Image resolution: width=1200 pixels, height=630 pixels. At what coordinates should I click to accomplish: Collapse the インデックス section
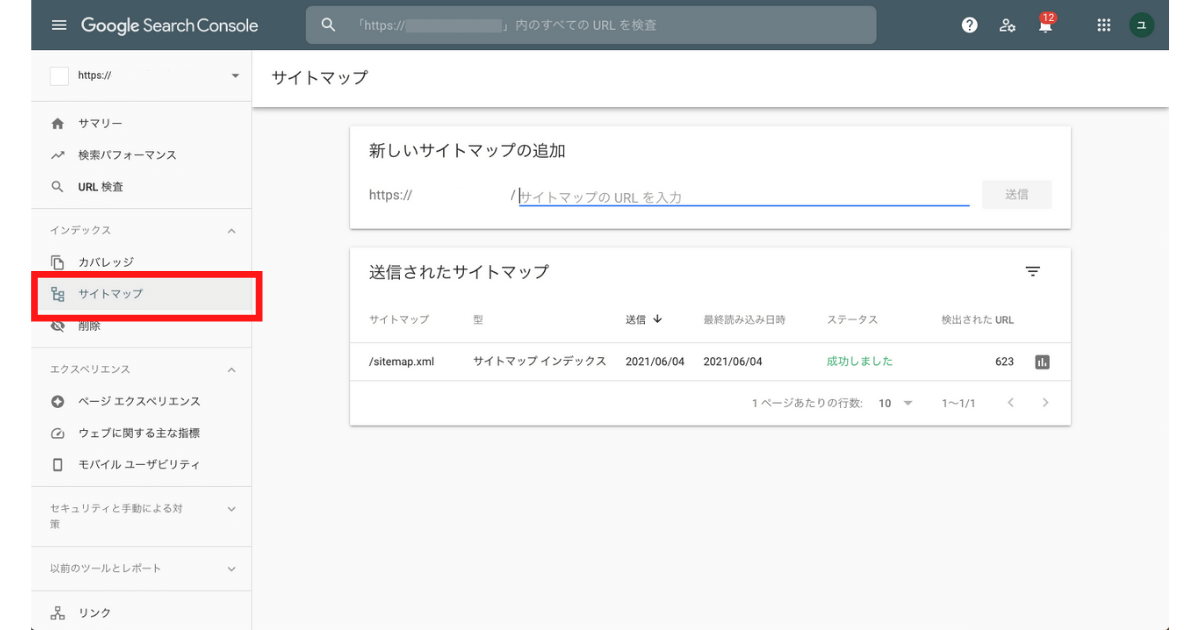click(x=232, y=231)
